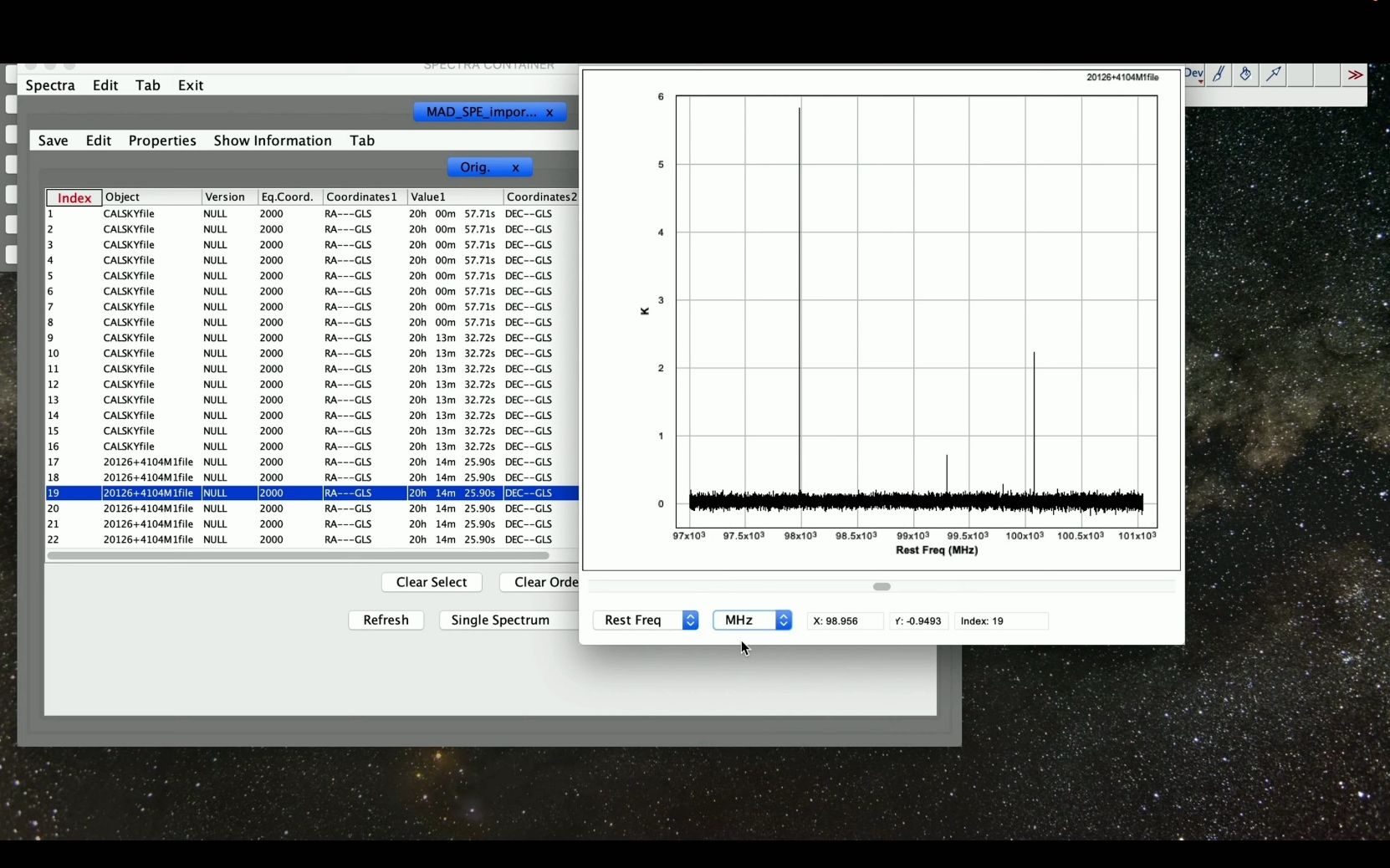
Task: Click the Refresh button
Action: click(386, 620)
